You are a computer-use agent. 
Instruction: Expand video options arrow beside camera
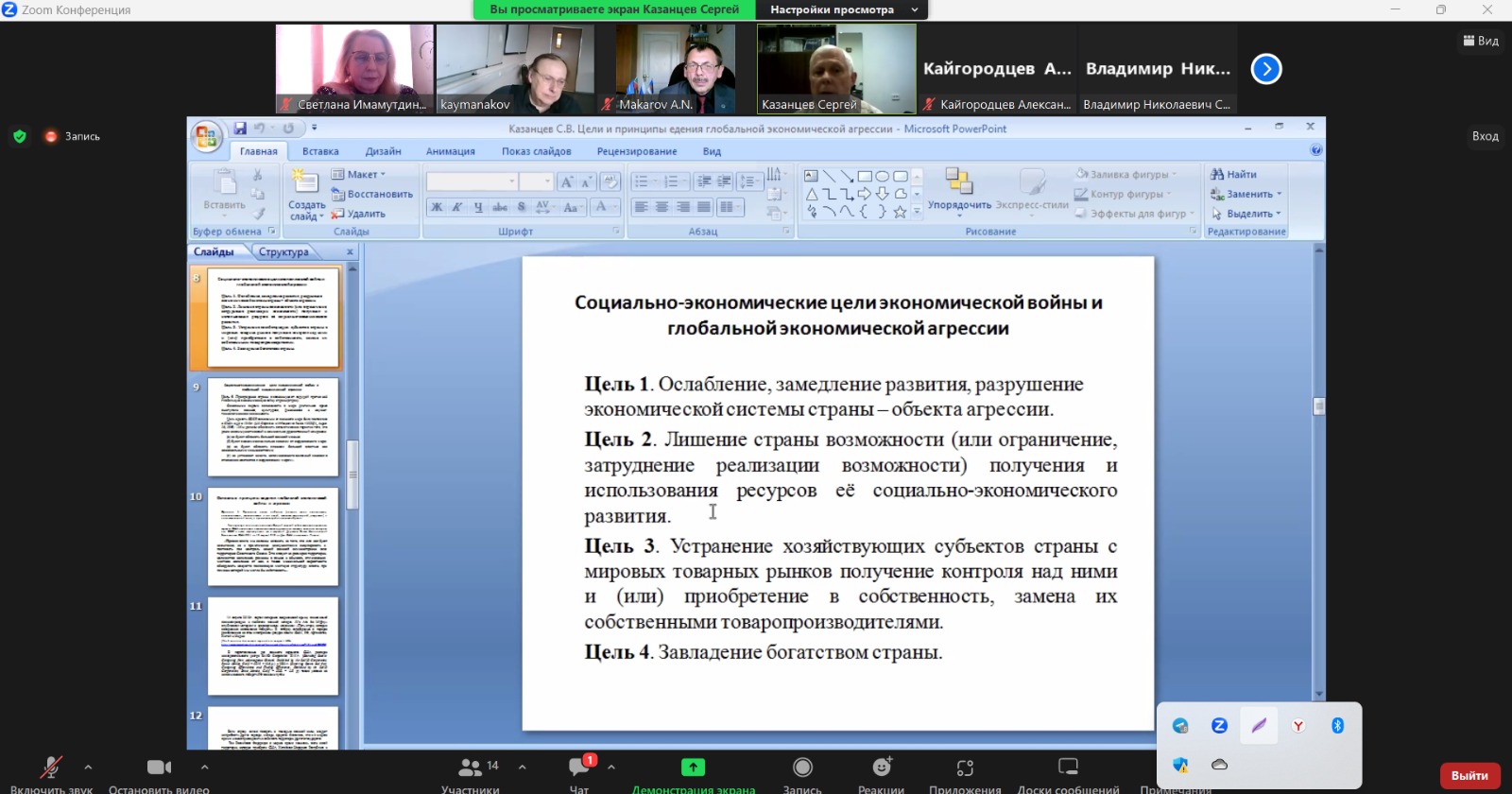click(x=204, y=767)
